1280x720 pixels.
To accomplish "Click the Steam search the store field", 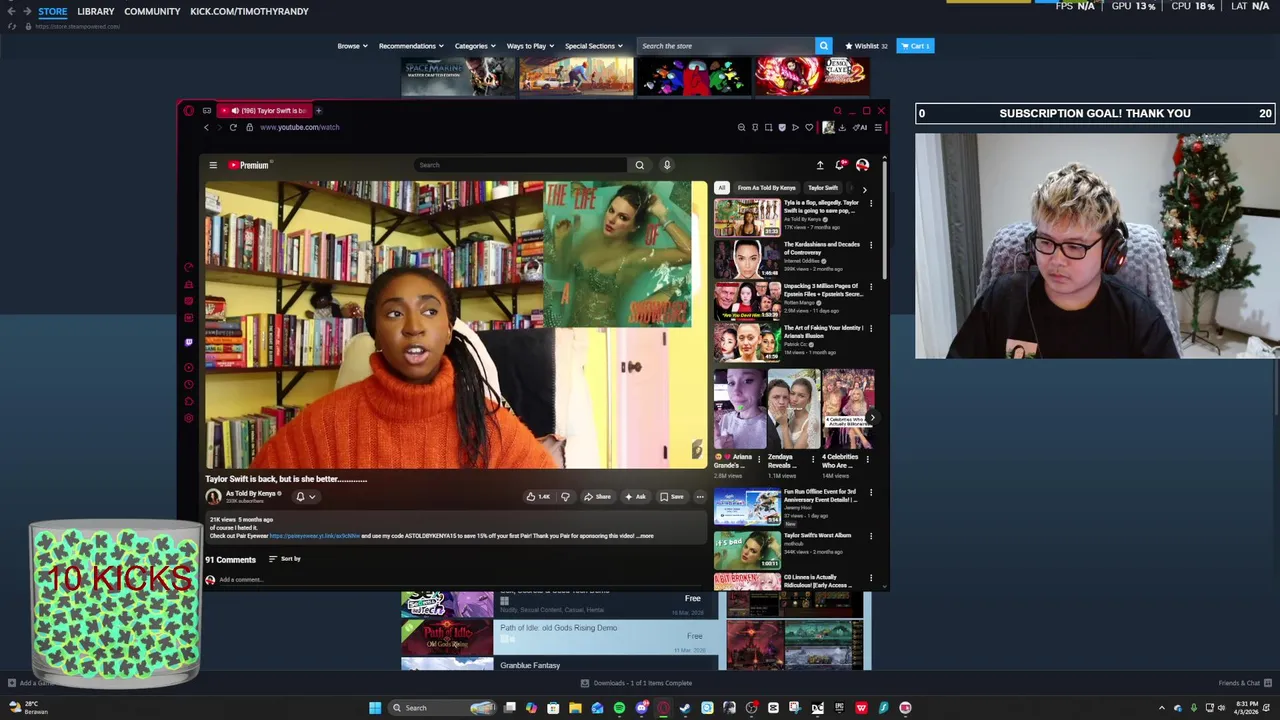I will coord(727,46).
